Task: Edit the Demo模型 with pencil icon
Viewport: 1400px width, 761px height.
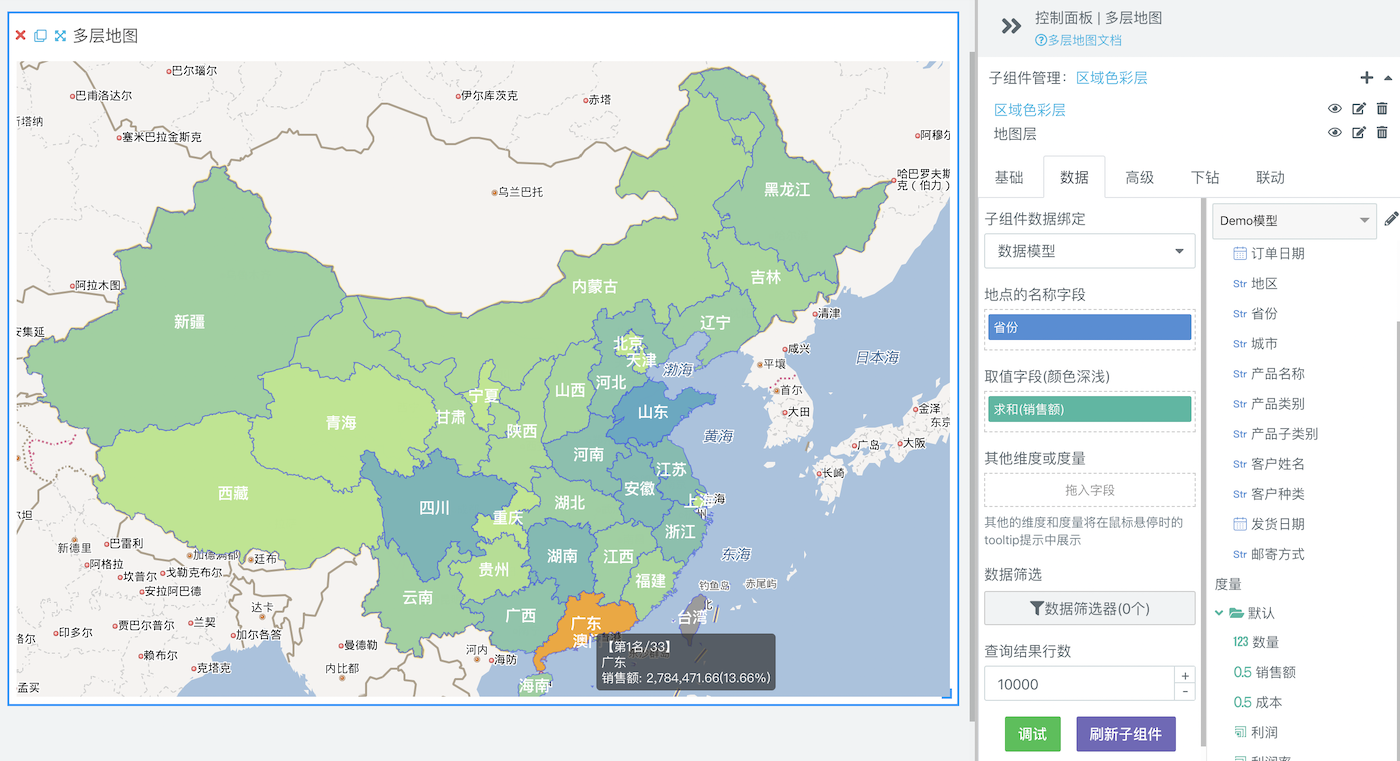Action: coord(1391,220)
